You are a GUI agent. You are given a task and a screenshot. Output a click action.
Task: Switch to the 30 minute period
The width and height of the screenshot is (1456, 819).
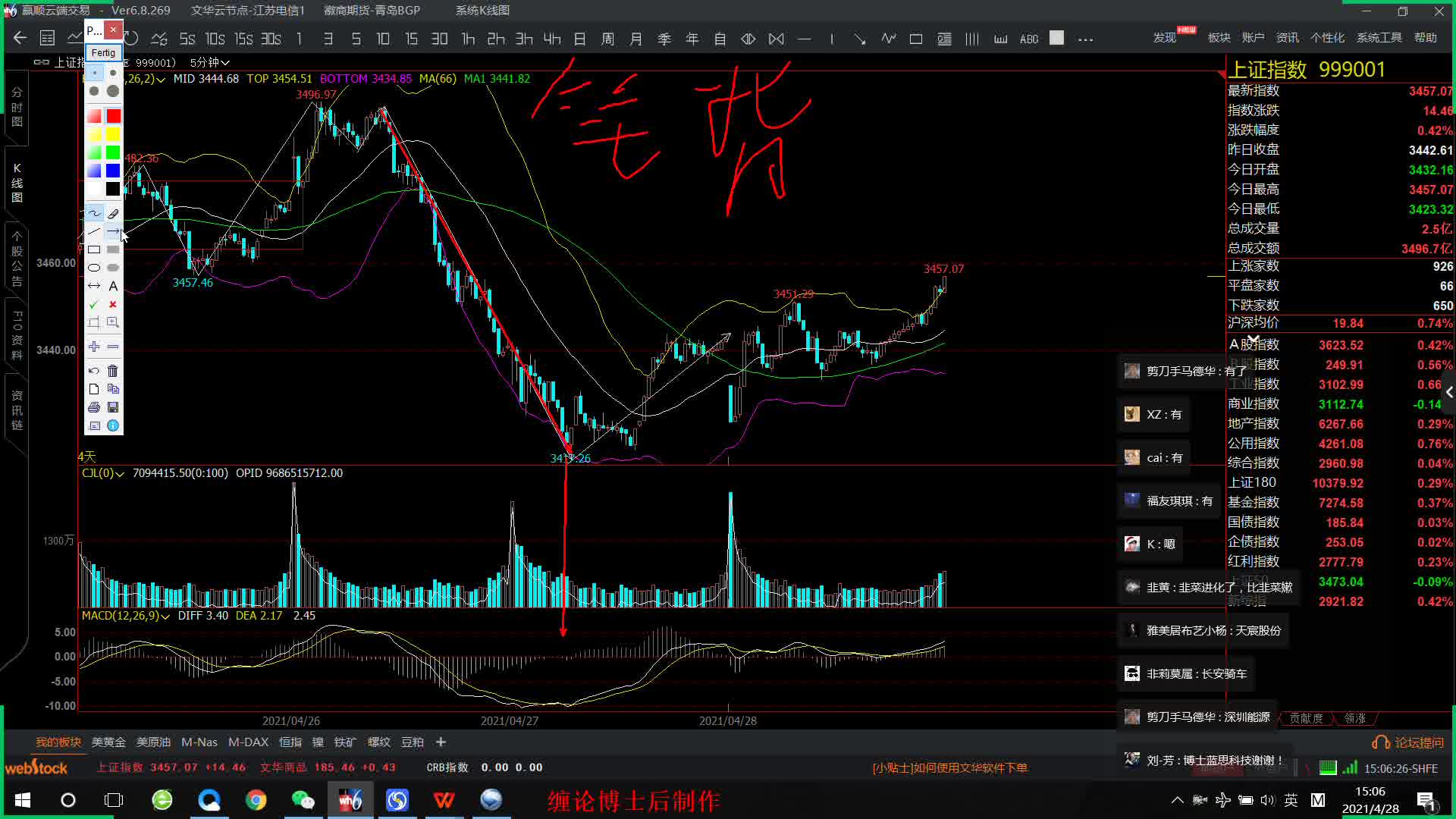pos(439,38)
